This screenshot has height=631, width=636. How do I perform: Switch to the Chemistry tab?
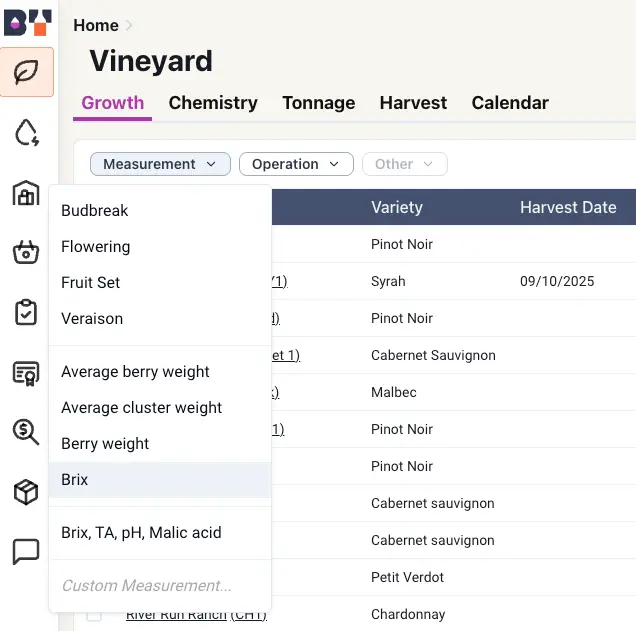coord(213,103)
